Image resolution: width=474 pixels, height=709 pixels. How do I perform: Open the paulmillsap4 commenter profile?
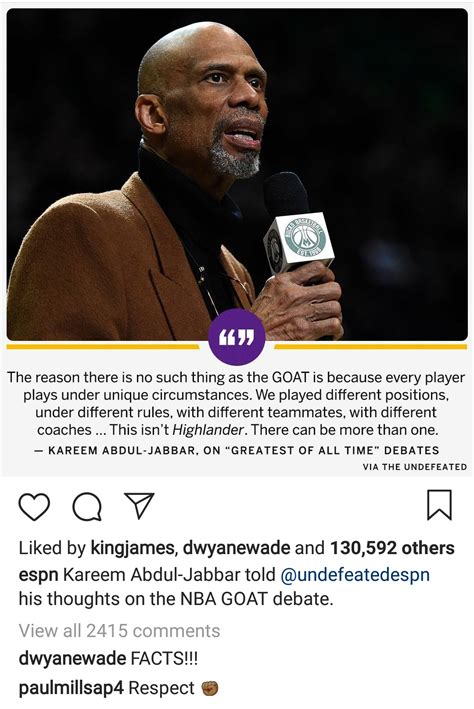coord(71,688)
